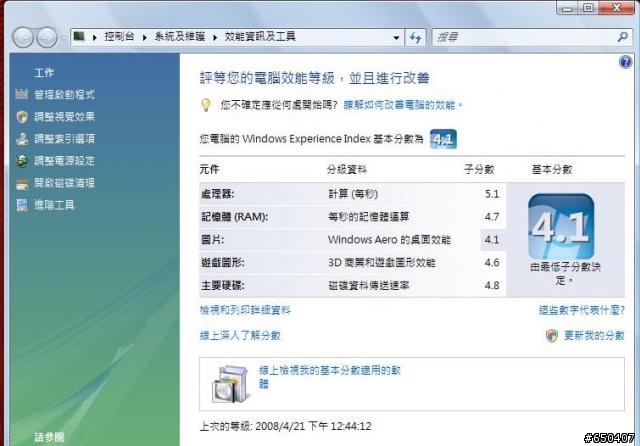
Task: Open 進階工具 task link
Action: 54,205
